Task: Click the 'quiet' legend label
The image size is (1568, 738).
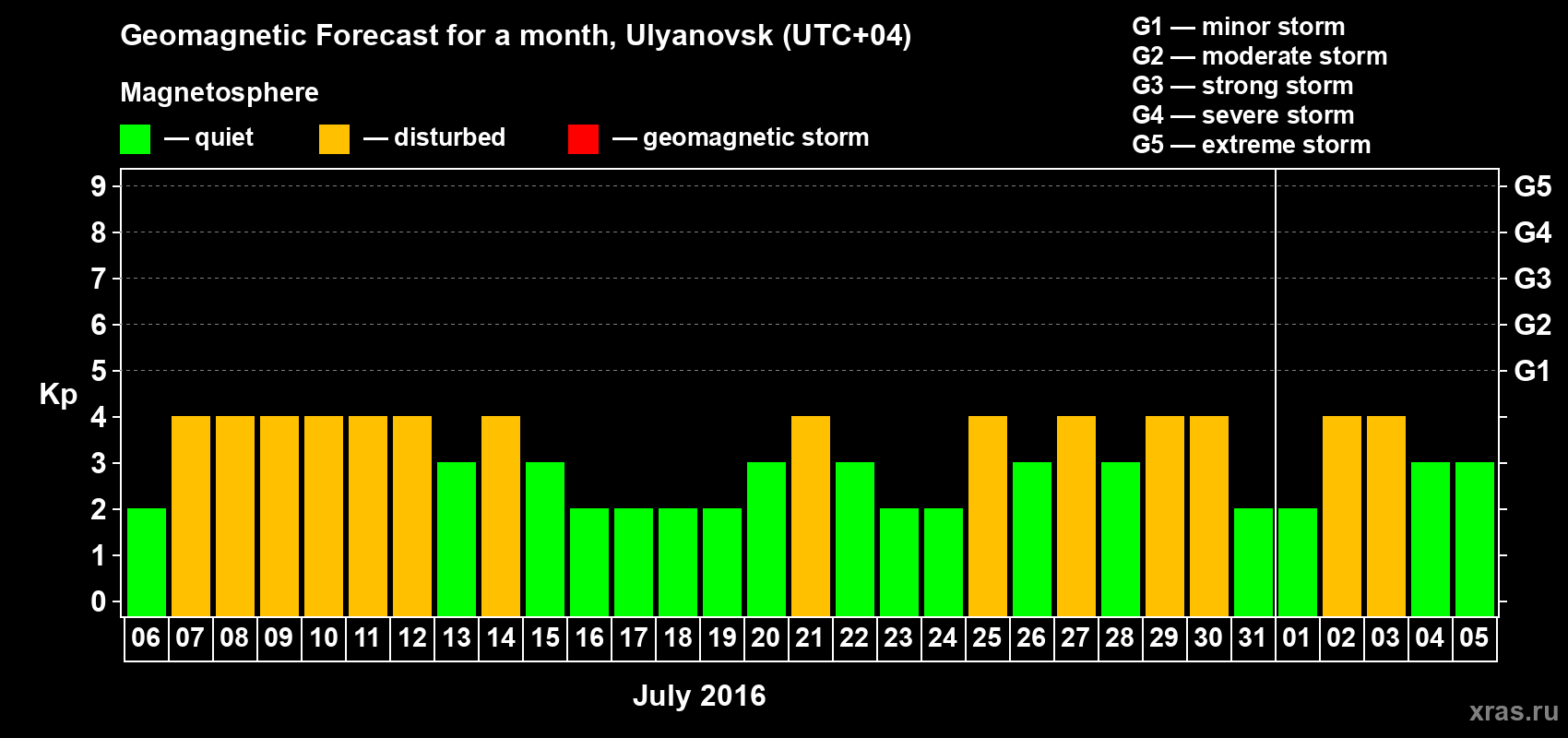Action: click(224, 138)
